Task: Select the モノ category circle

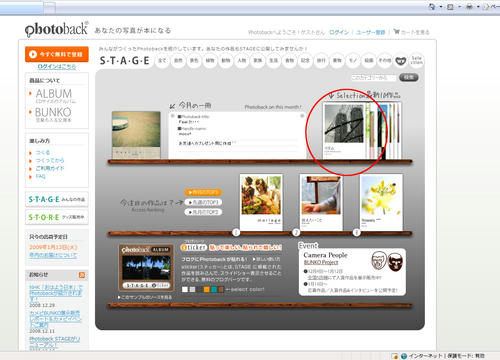Action: click(353, 61)
